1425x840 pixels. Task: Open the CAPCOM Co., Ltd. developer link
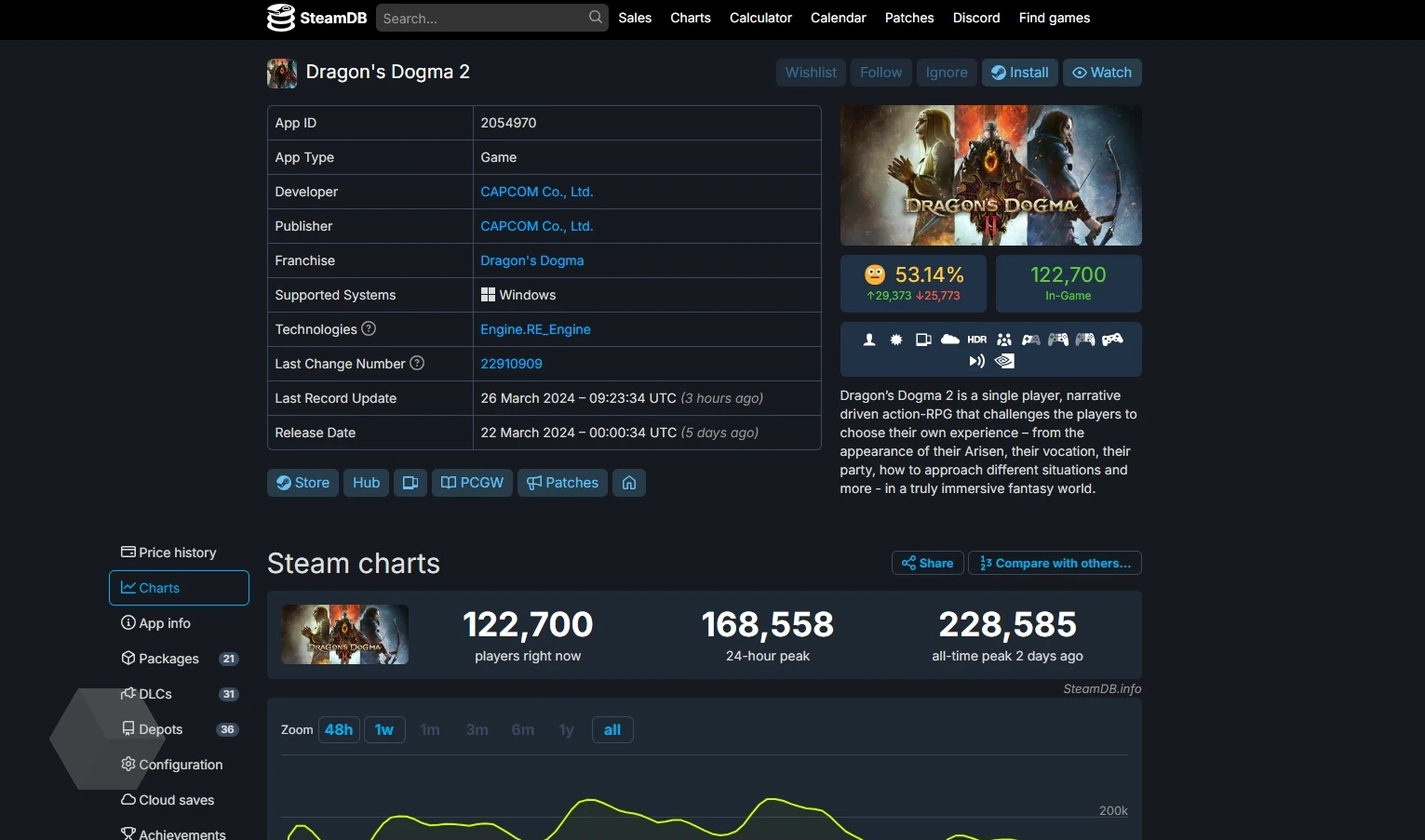pos(536,192)
